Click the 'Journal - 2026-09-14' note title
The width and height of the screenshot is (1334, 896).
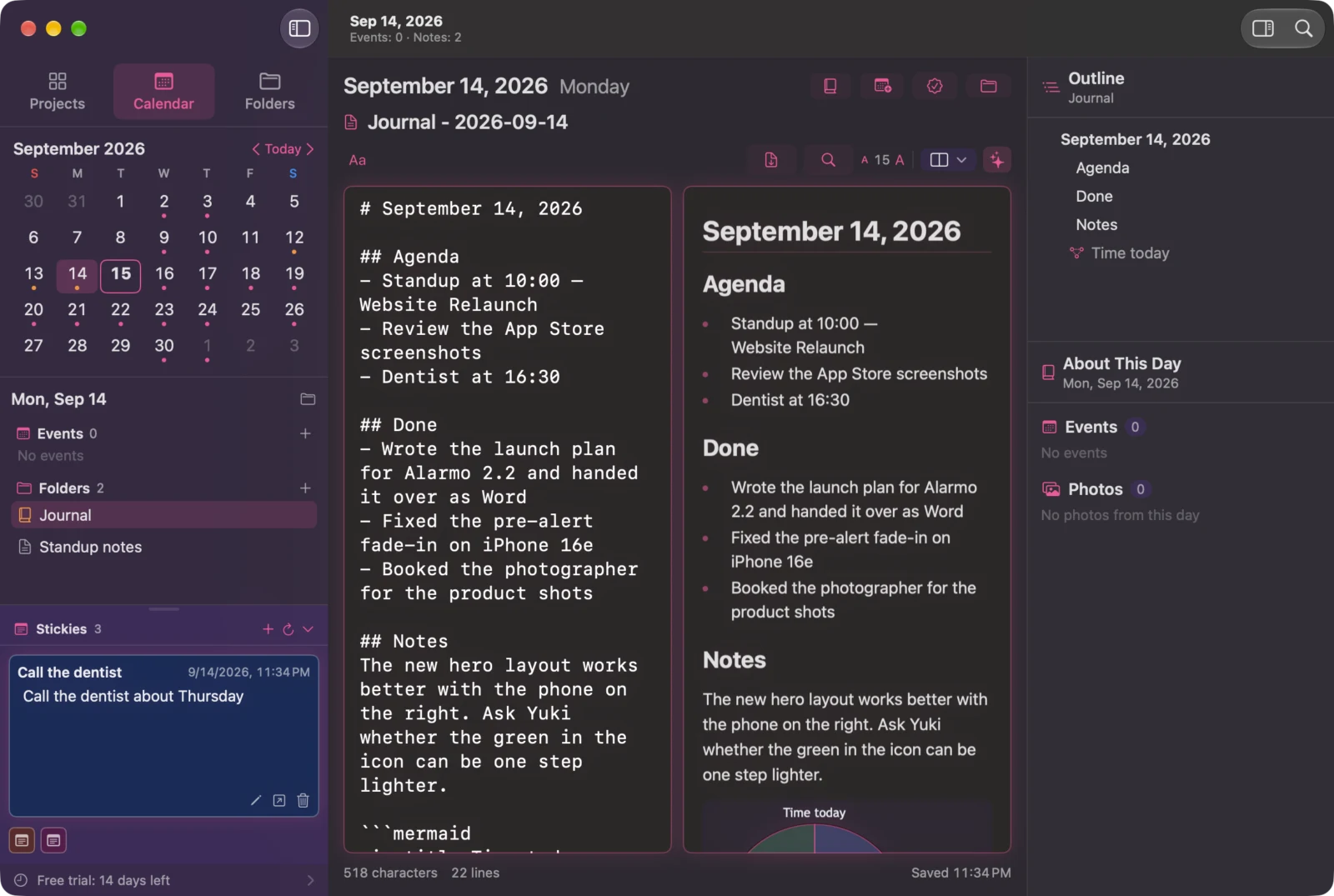468,123
